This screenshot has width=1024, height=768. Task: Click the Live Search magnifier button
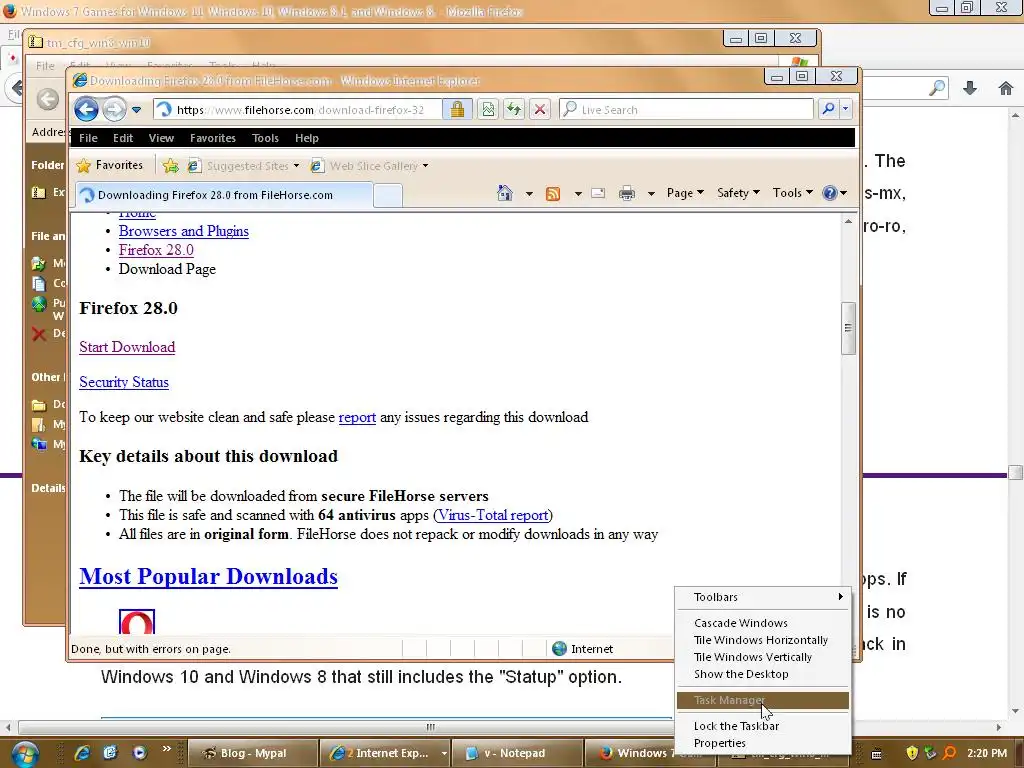pyautogui.click(x=828, y=109)
